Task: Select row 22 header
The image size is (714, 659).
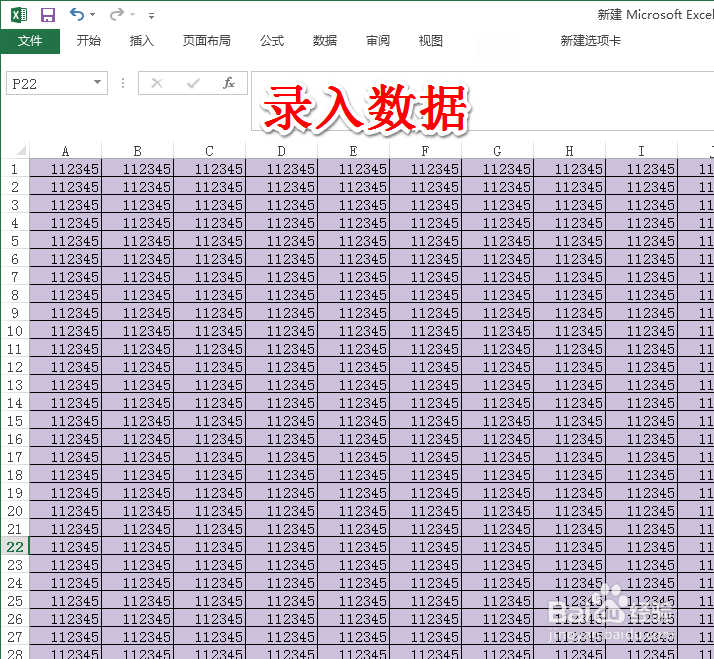Action: 15,547
